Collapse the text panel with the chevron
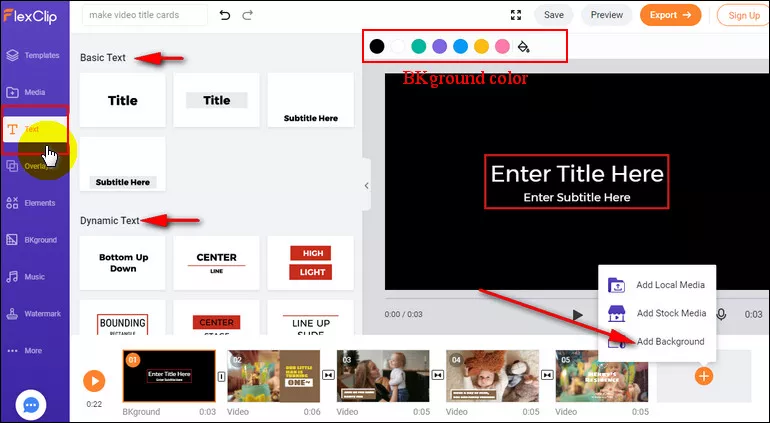The height and width of the screenshot is (423, 770). [x=366, y=185]
